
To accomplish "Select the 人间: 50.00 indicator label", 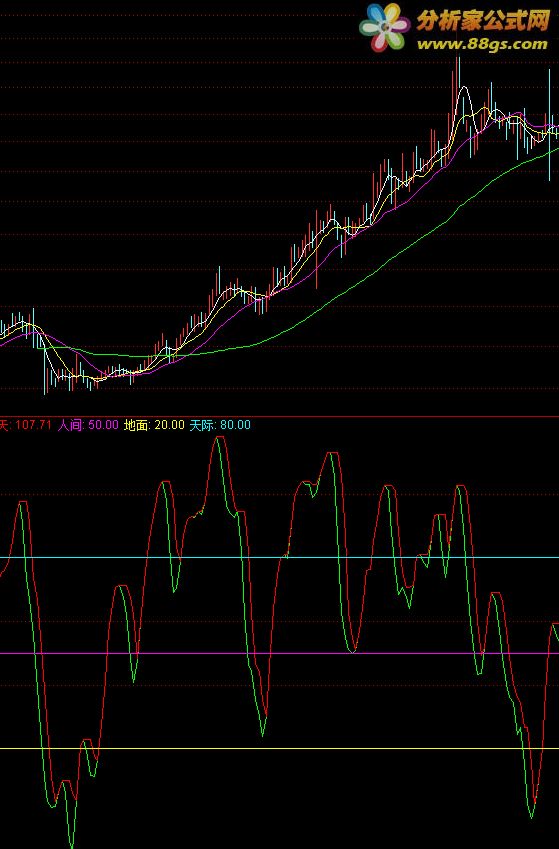I will (88, 425).
